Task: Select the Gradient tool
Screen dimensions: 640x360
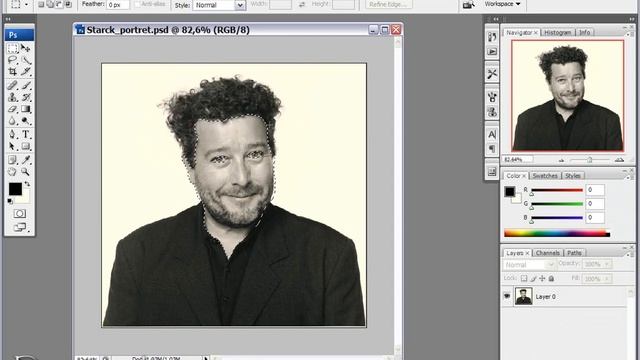Action: pyautogui.click(x=26, y=109)
